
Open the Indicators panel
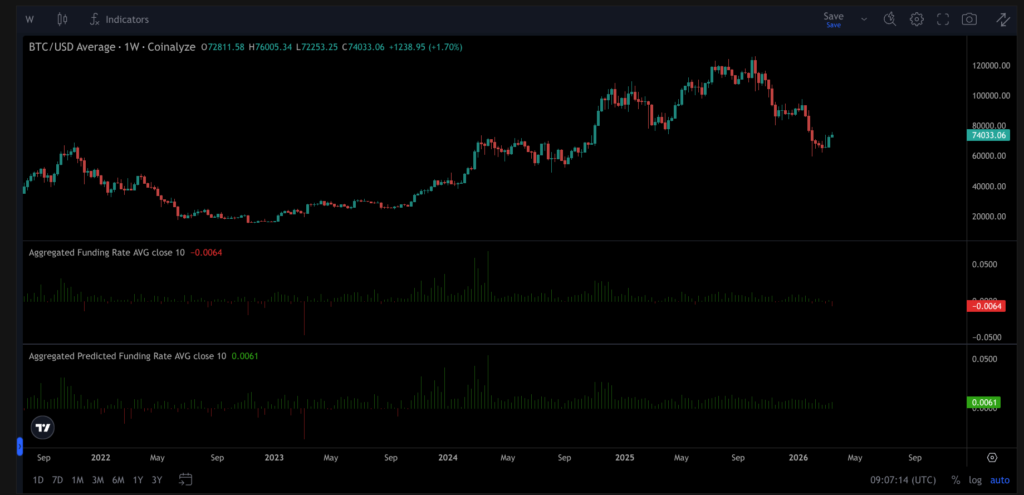[x=119, y=19]
